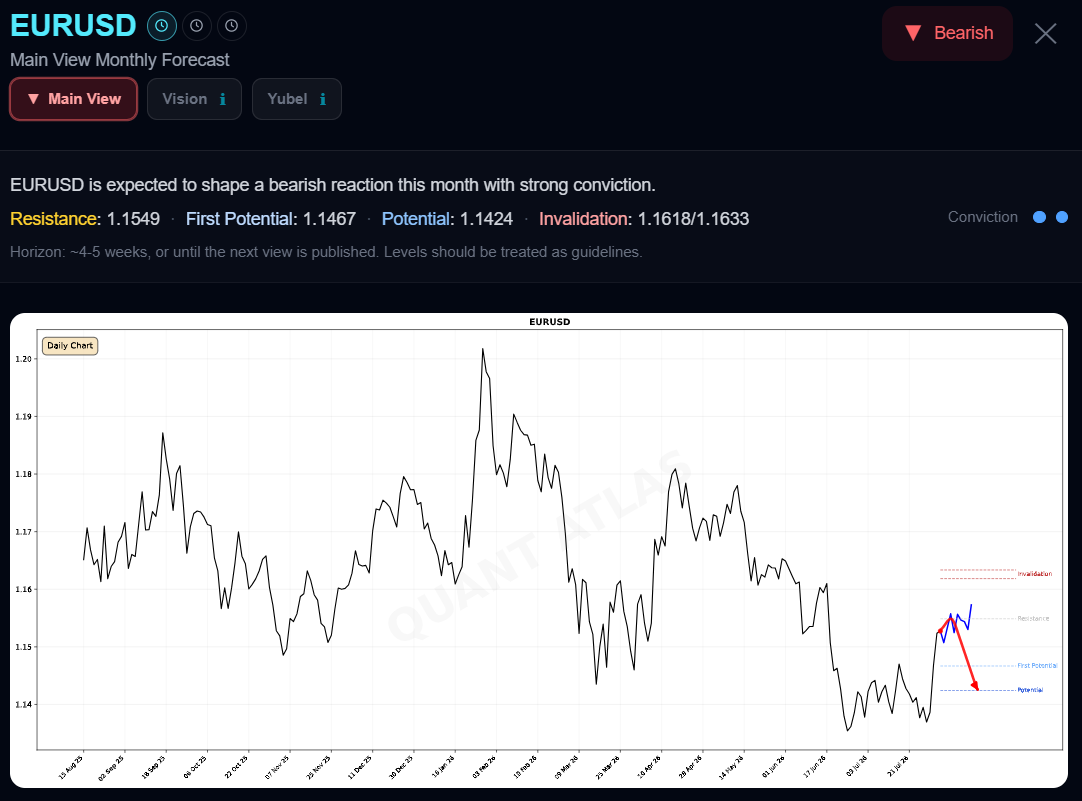Click the second Conviction dot
Image resolution: width=1082 pixels, height=801 pixels.
coord(1062,217)
